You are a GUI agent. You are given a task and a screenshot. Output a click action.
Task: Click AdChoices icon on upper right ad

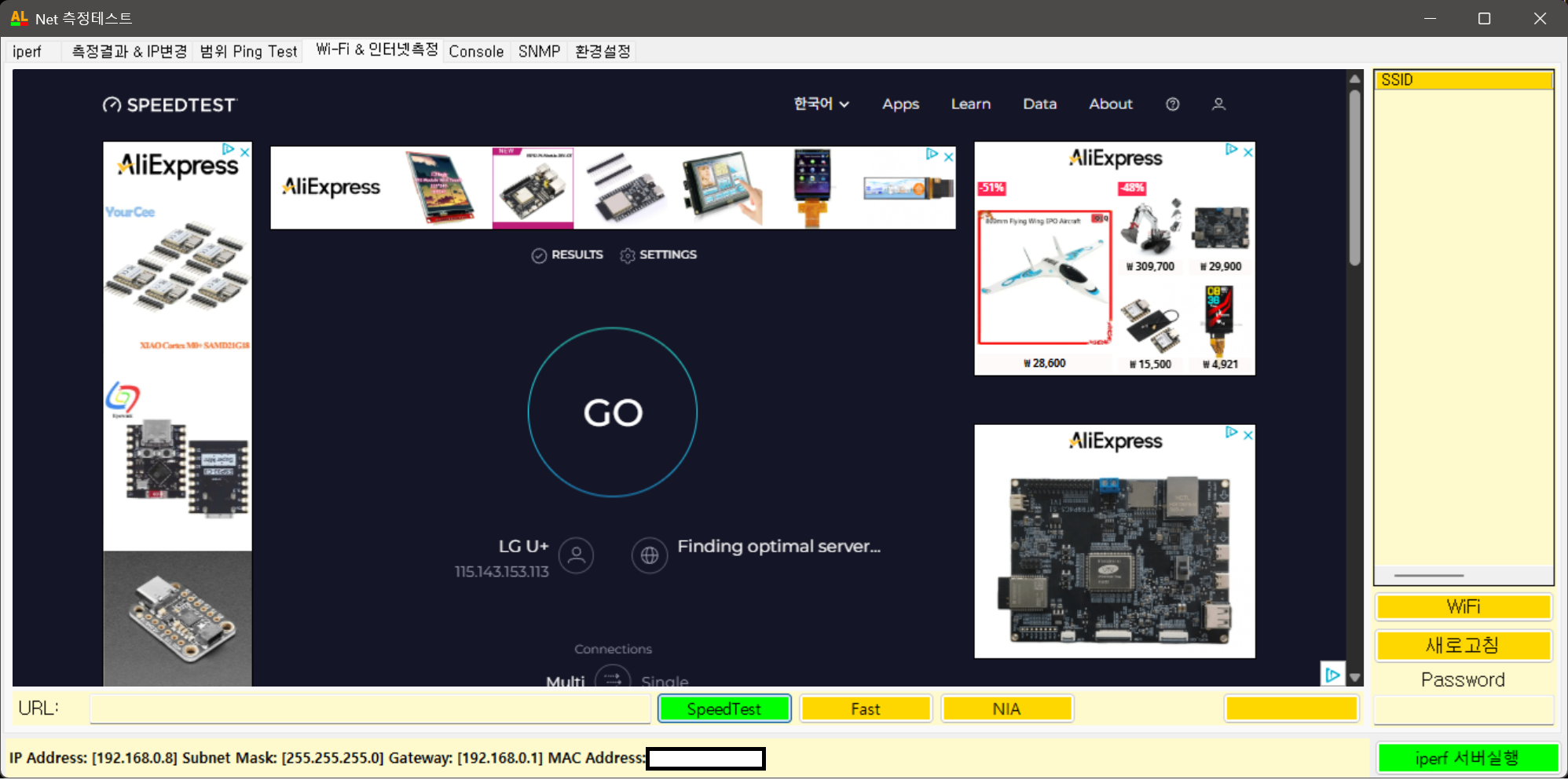click(x=1231, y=148)
